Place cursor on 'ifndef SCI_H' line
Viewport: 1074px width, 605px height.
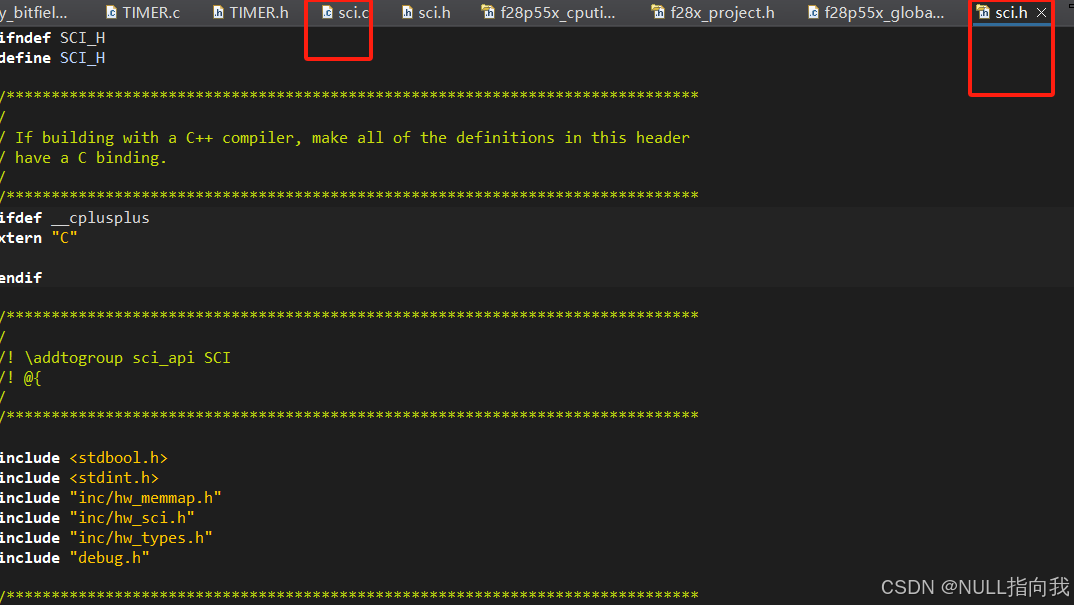tap(52, 38)
